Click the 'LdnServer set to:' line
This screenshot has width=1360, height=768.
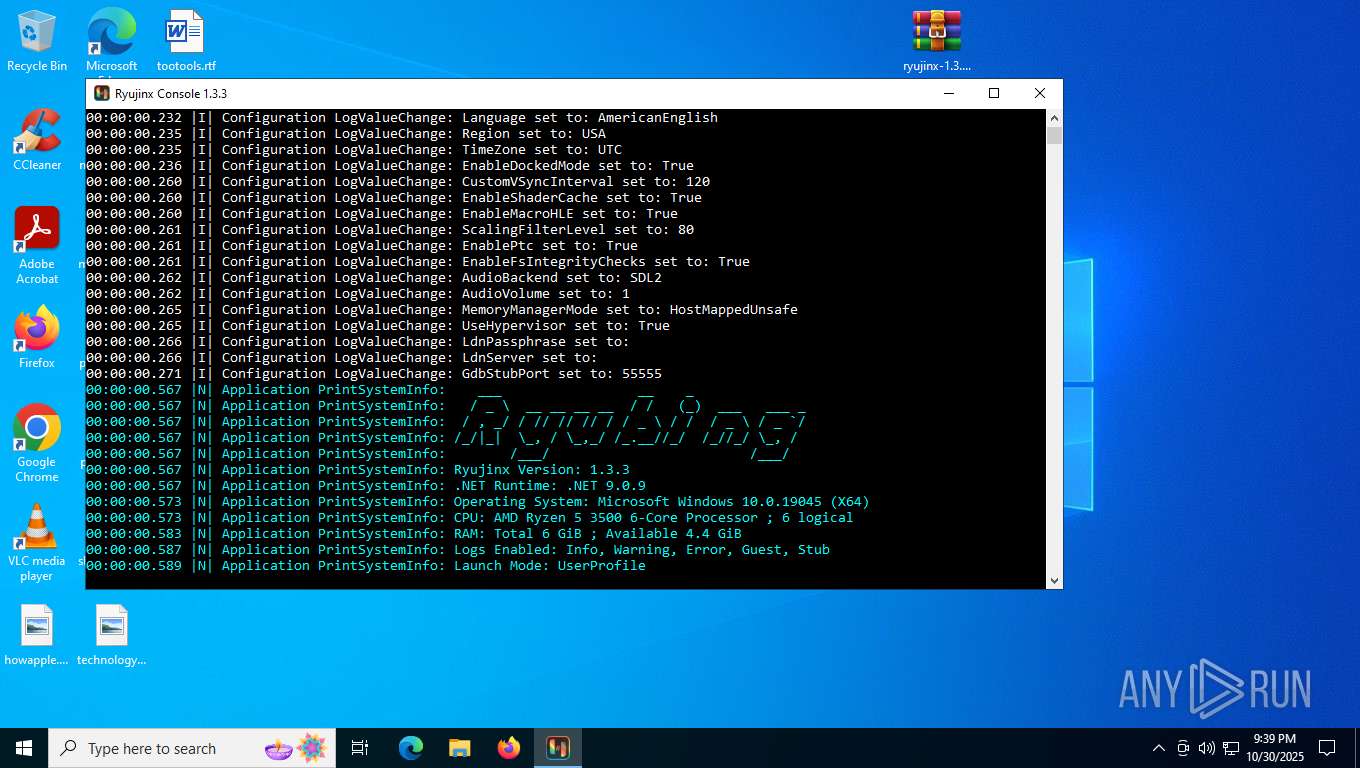(x=341, y=358)
